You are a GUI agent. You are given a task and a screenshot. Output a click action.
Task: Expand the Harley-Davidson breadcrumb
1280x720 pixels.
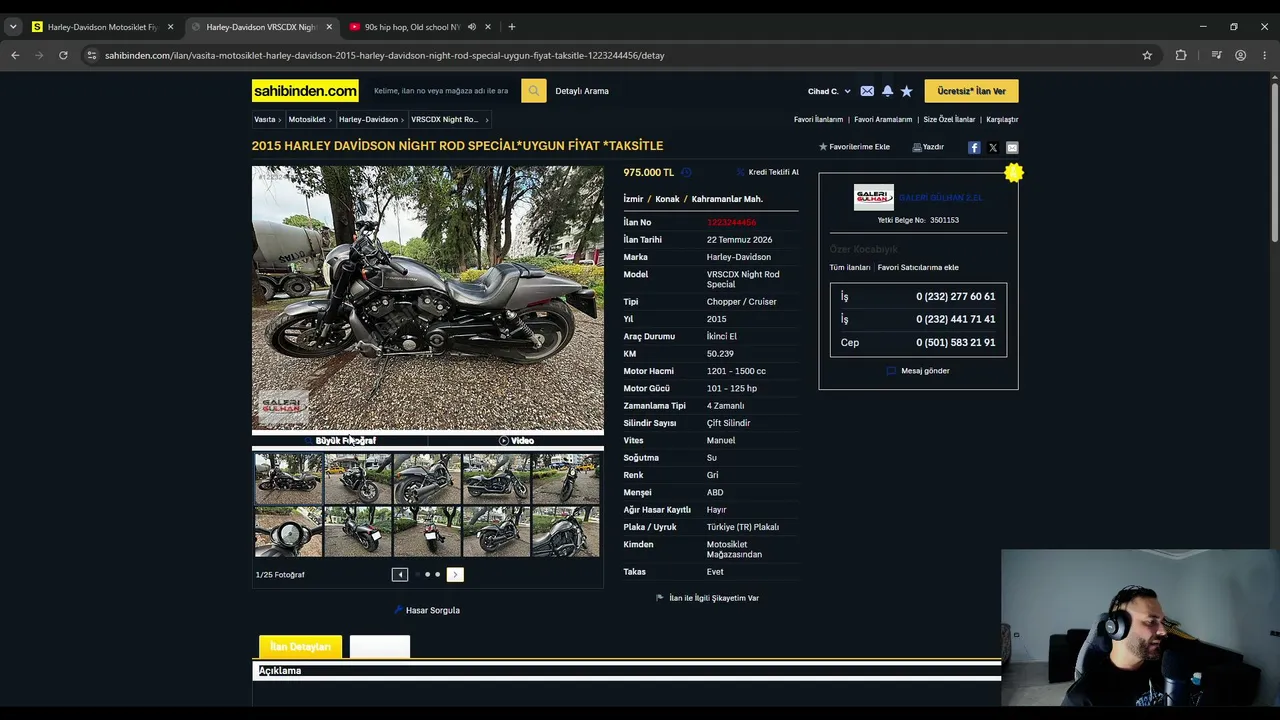click(x=370, y=119)
